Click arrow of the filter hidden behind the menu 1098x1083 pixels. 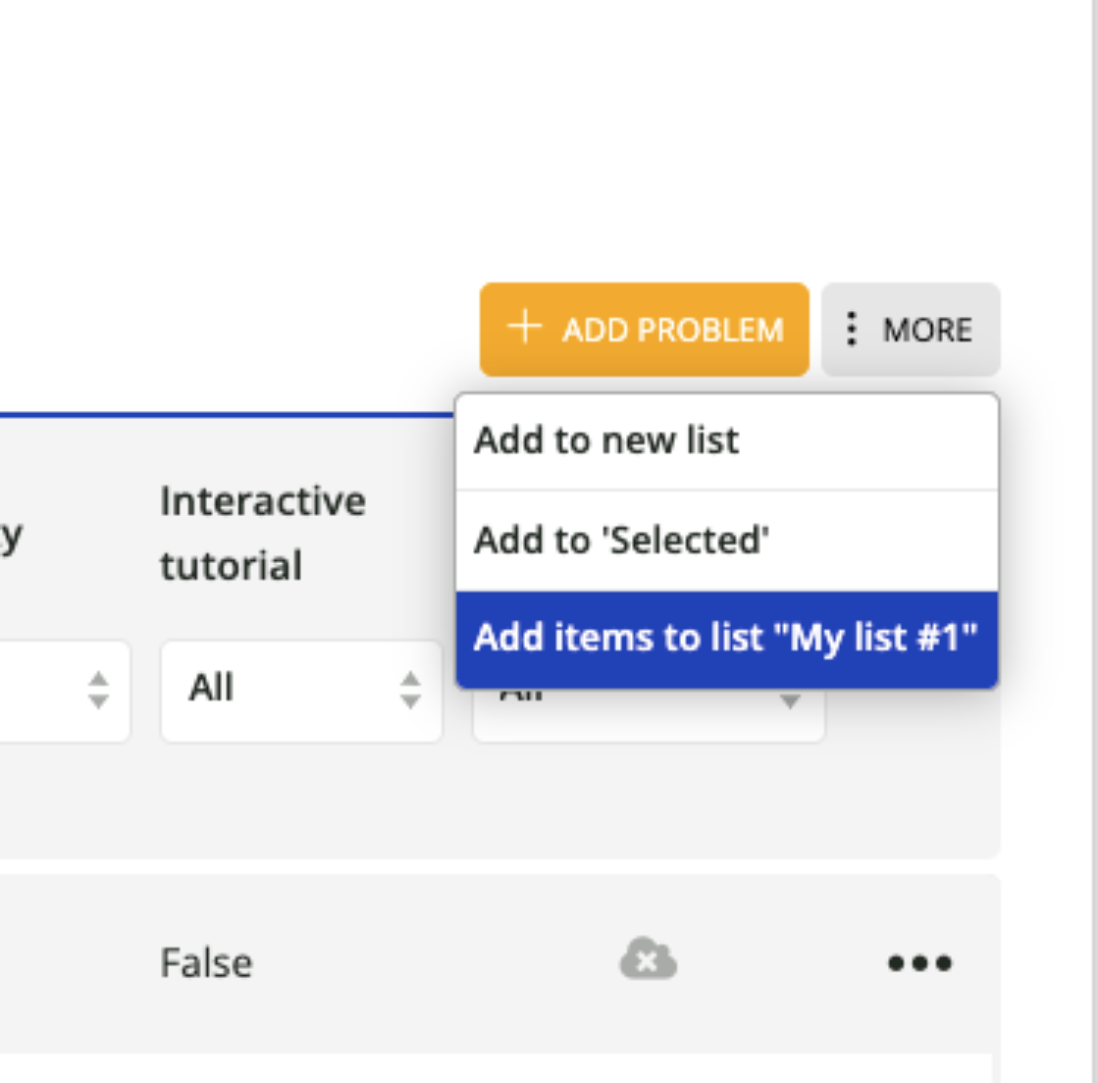(790, 701)
